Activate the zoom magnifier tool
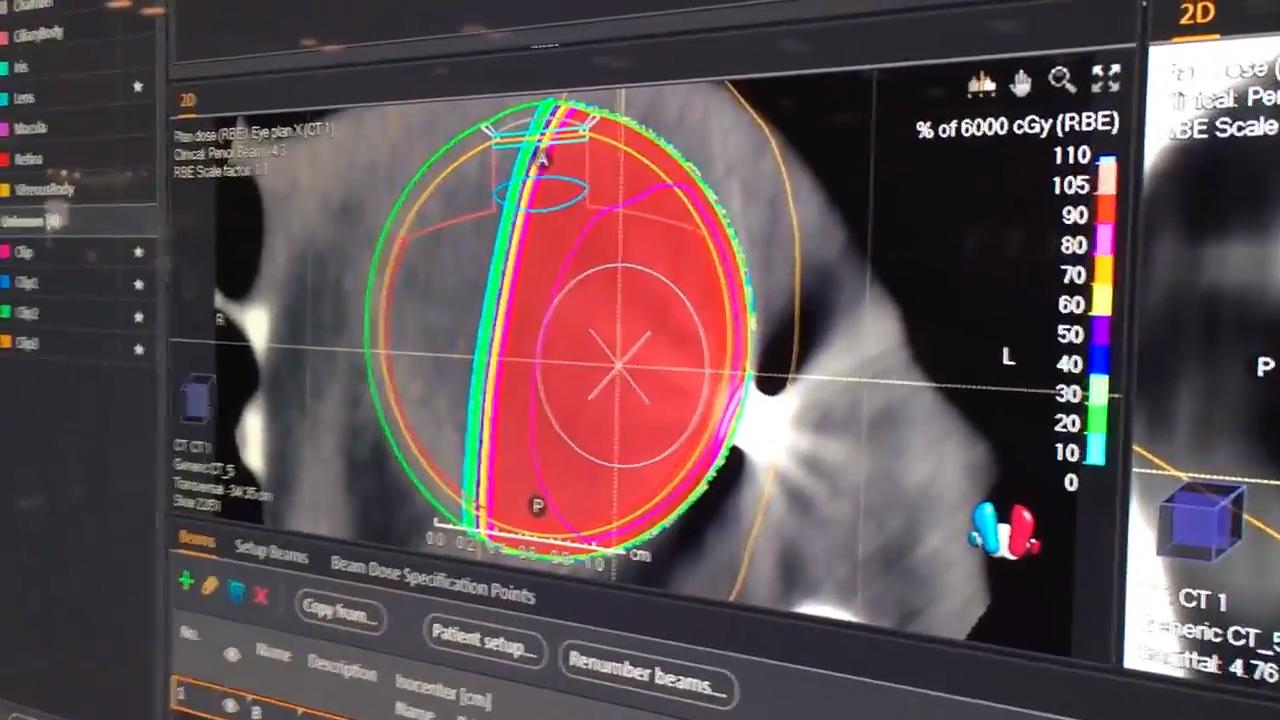The height and width of the screenshot is (720, 1280). tap(1062, 80)
